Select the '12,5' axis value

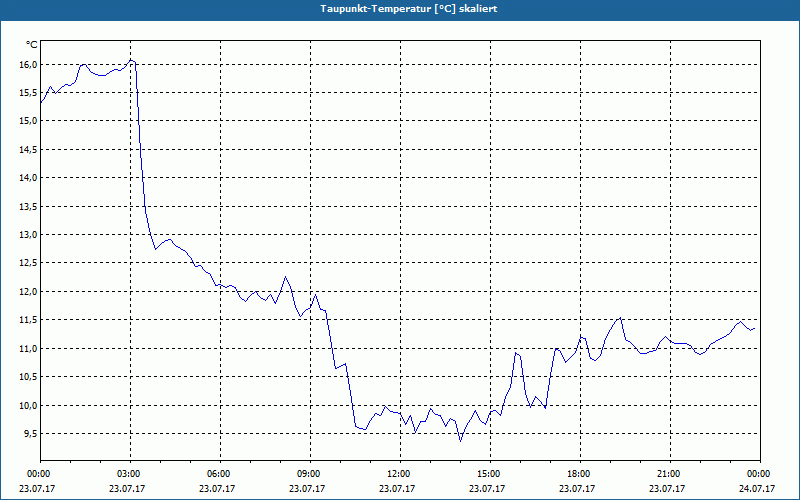coord(29,263)
